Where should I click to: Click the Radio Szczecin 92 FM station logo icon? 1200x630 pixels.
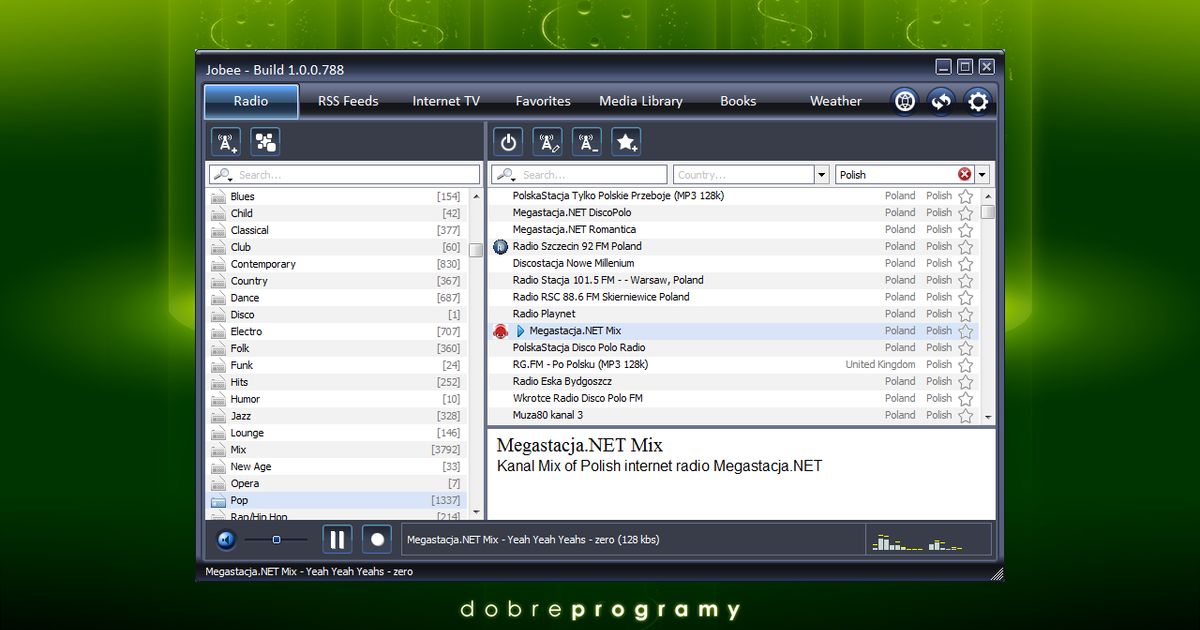click(501, 247)
